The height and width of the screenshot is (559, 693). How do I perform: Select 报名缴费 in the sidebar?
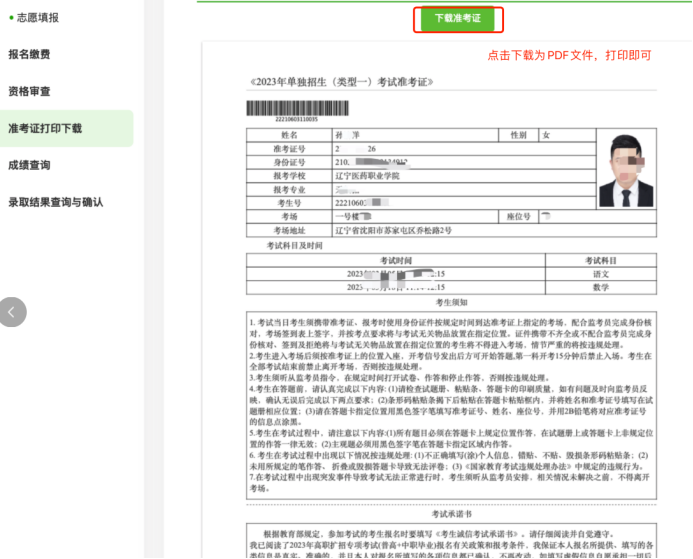point(29,54)
